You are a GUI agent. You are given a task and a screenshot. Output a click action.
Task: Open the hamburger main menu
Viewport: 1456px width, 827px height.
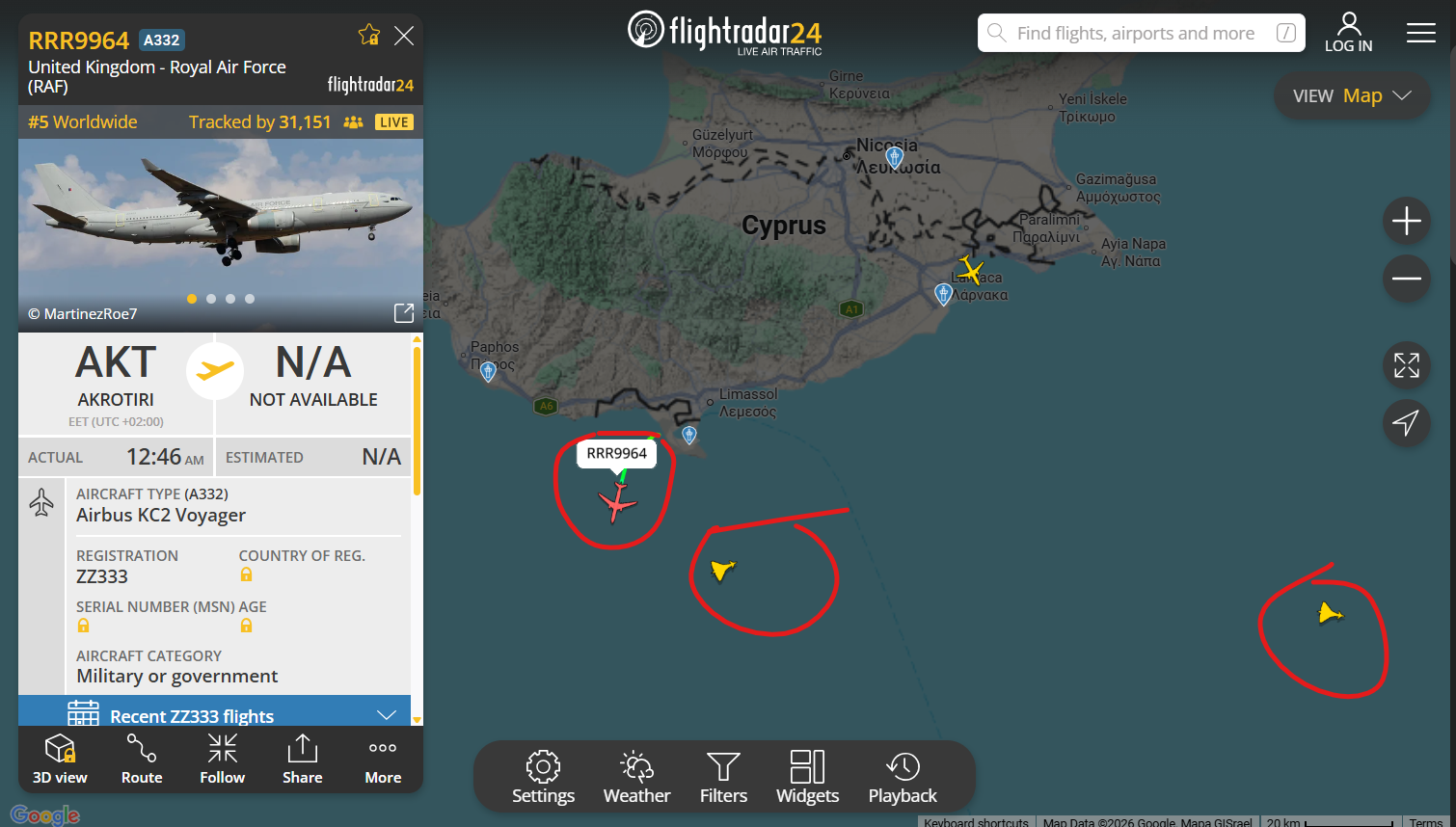(1420, 33)
